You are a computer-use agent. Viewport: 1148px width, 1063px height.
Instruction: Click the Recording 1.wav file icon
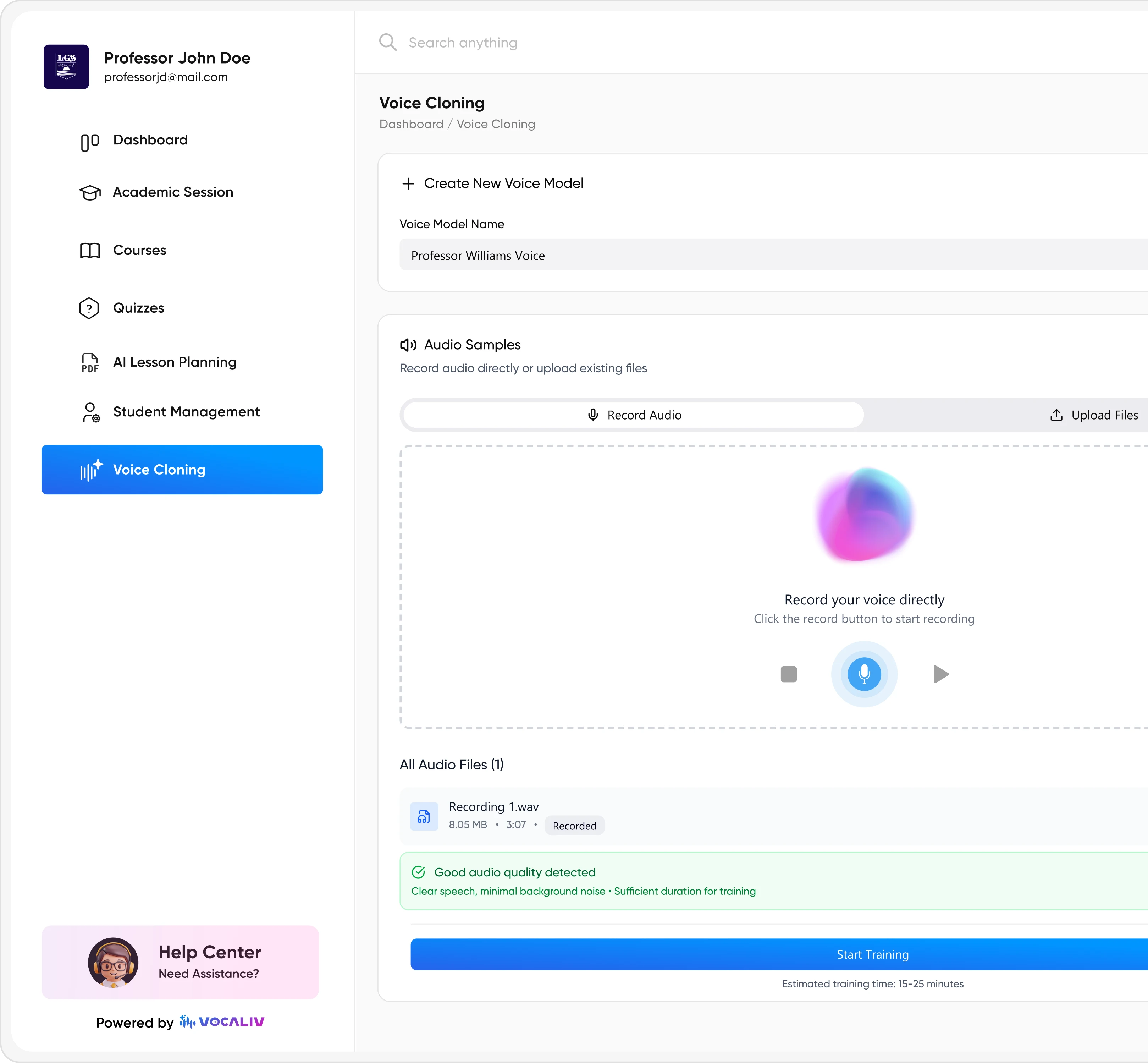pyautogui.click(x=424, y=816)
